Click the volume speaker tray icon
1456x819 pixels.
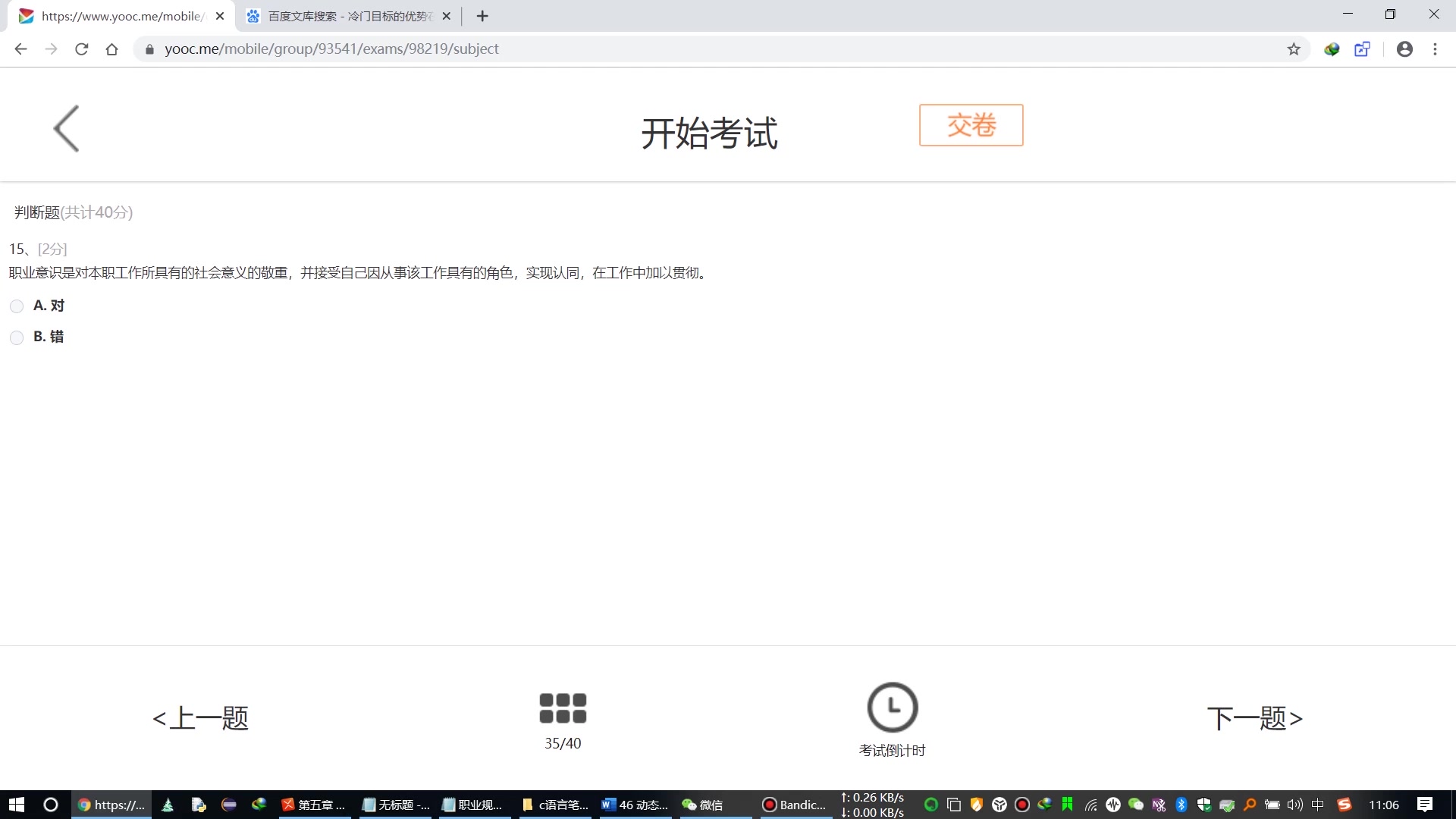1294,805
